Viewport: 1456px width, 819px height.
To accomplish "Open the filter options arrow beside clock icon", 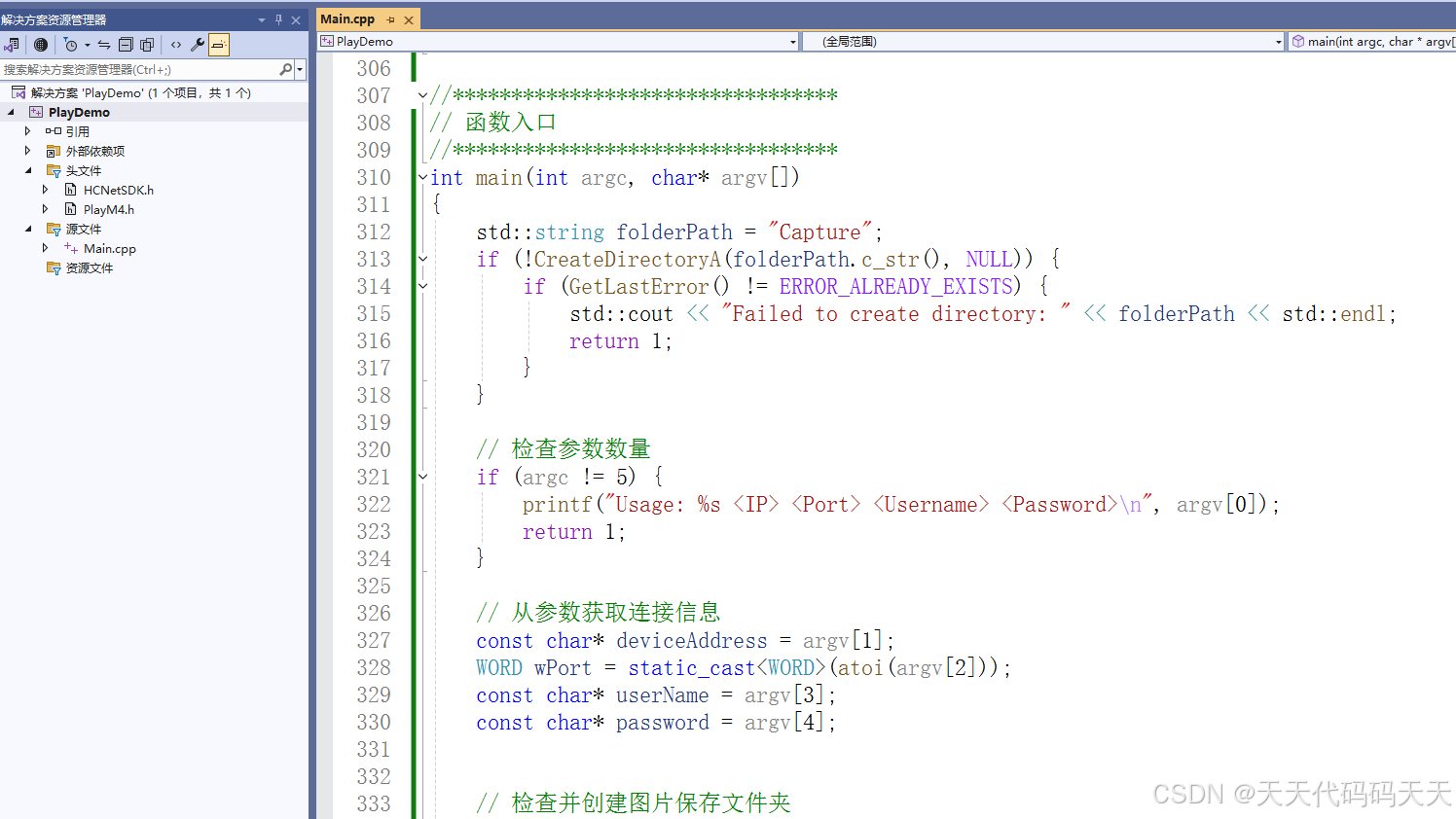I will 88,45.
